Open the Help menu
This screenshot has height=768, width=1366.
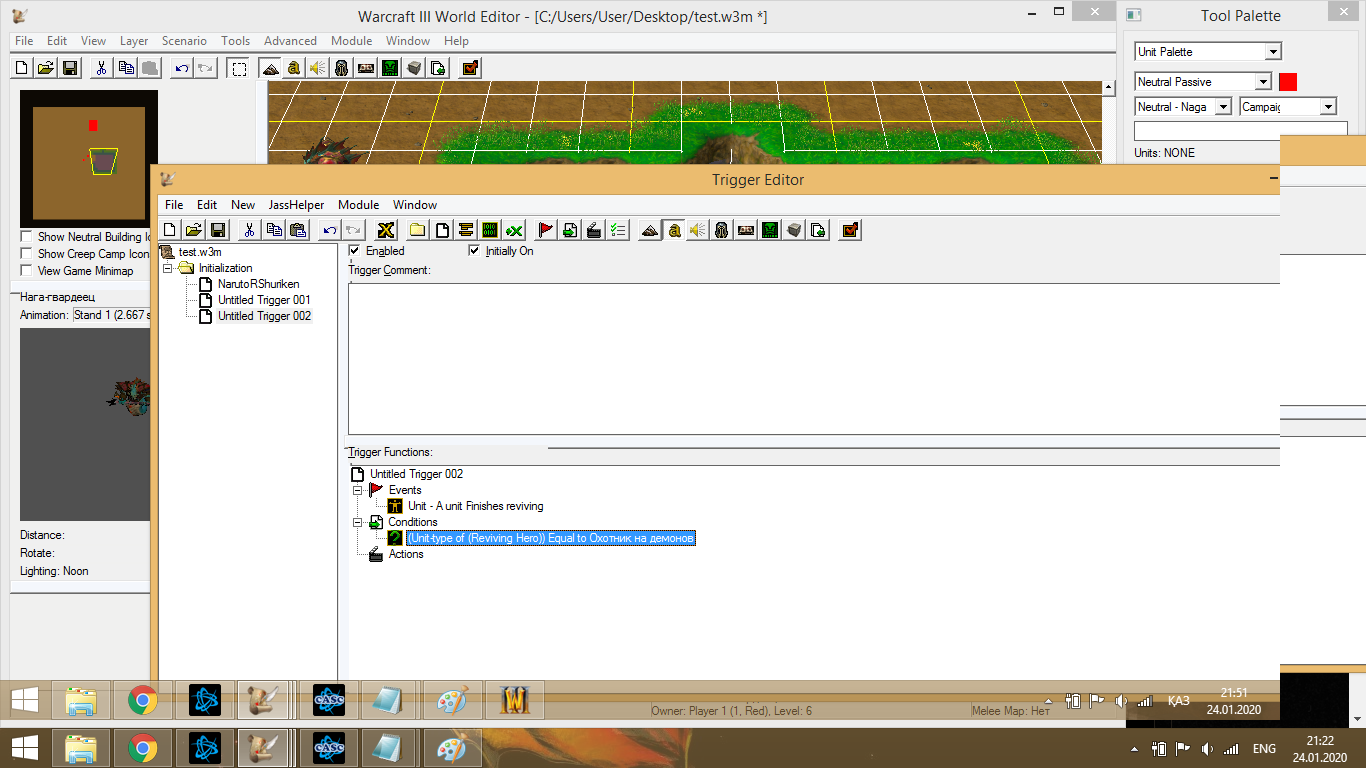coord(456,41)
